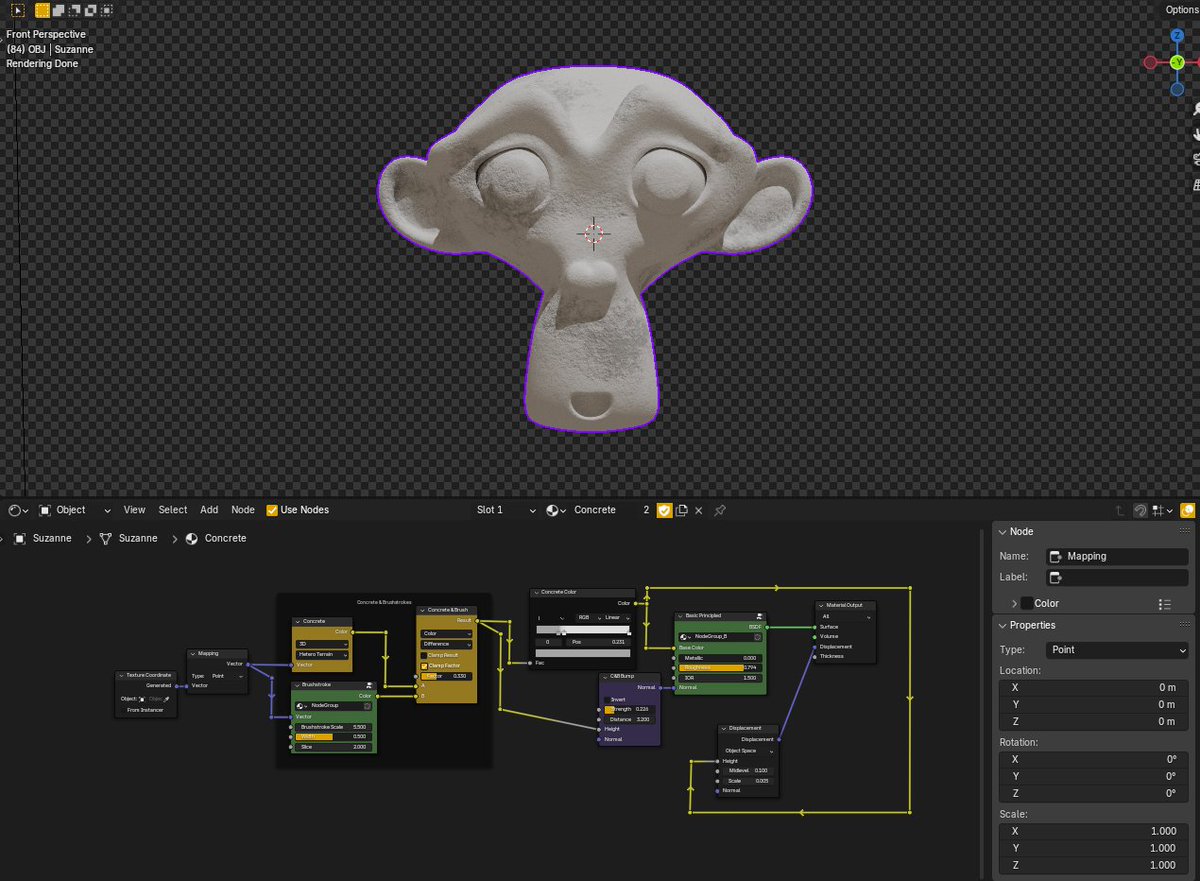
Task: Click the Concrete material breadcrumb icon
Action: point(192,538)
